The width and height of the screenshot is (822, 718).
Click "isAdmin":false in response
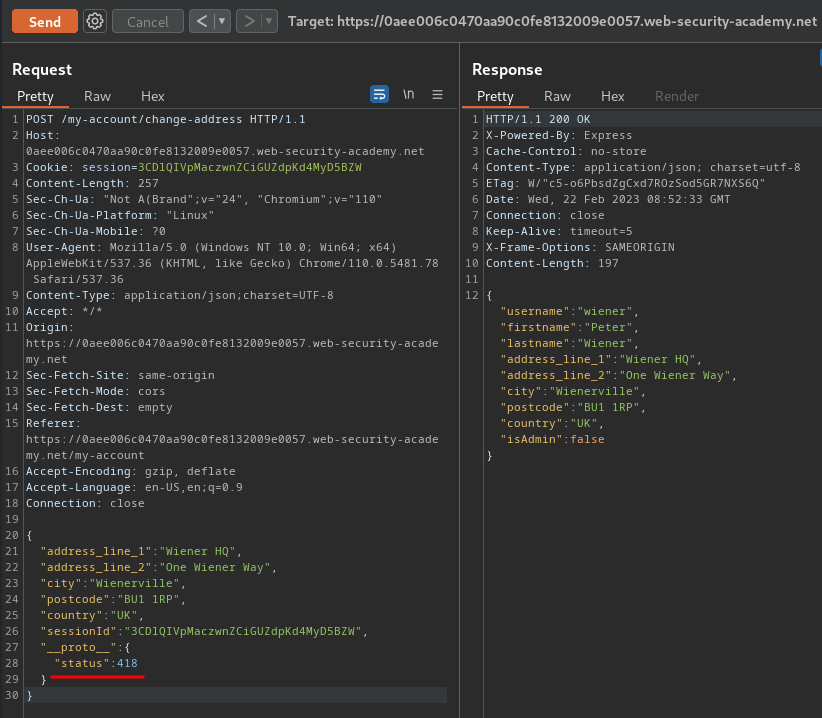coord(553,439)
